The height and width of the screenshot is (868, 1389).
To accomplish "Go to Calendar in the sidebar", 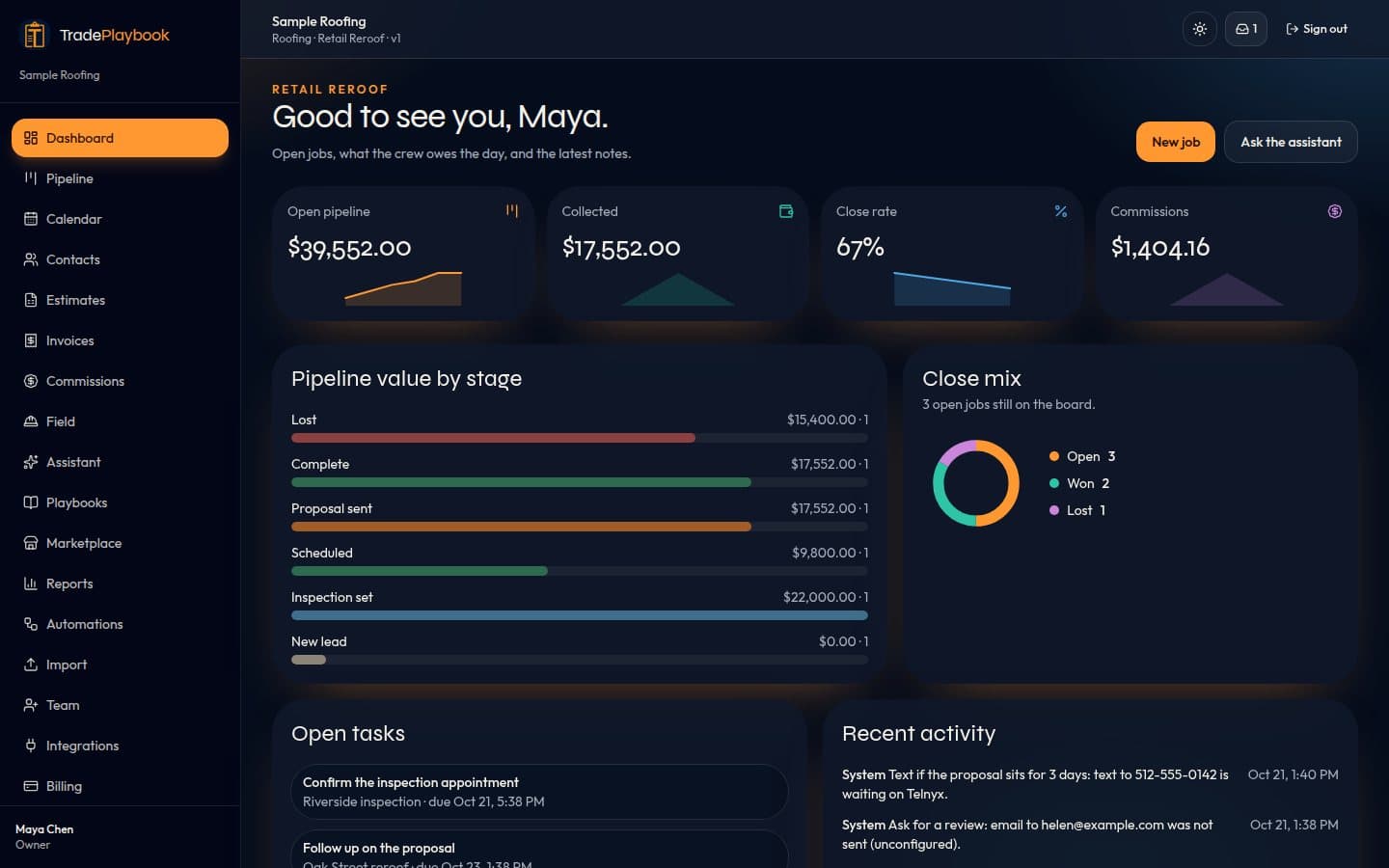I will (120, 219).
